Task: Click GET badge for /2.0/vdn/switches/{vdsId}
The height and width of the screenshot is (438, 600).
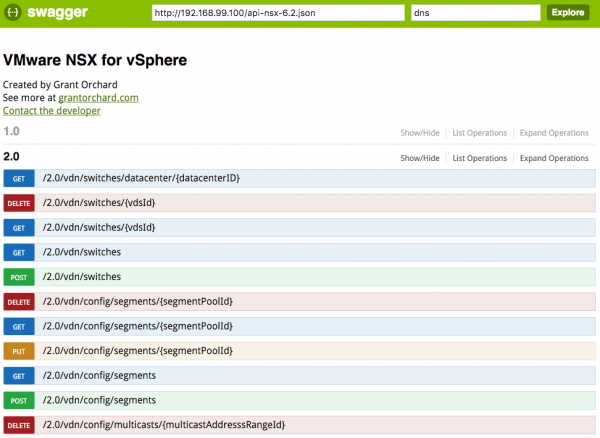Action: tap(19, 228)
